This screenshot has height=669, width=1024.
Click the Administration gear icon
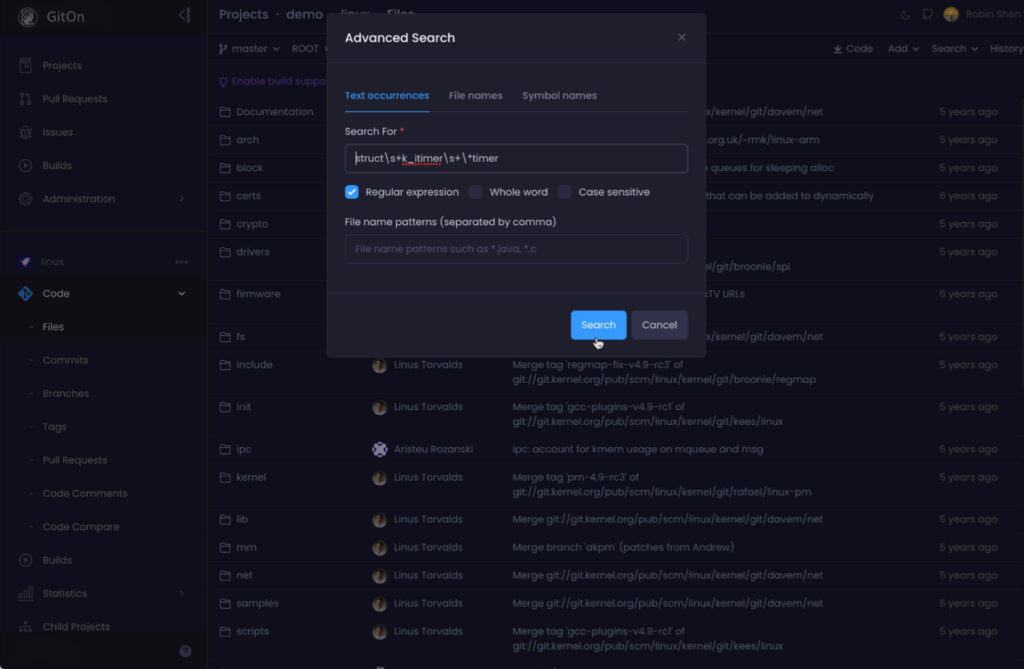[x=25, y=199]
